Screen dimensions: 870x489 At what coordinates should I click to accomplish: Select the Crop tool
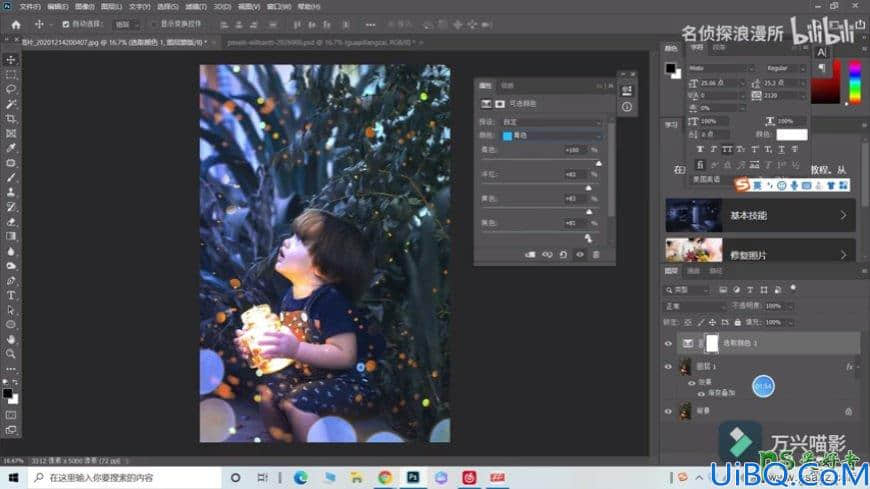[11, 119]
